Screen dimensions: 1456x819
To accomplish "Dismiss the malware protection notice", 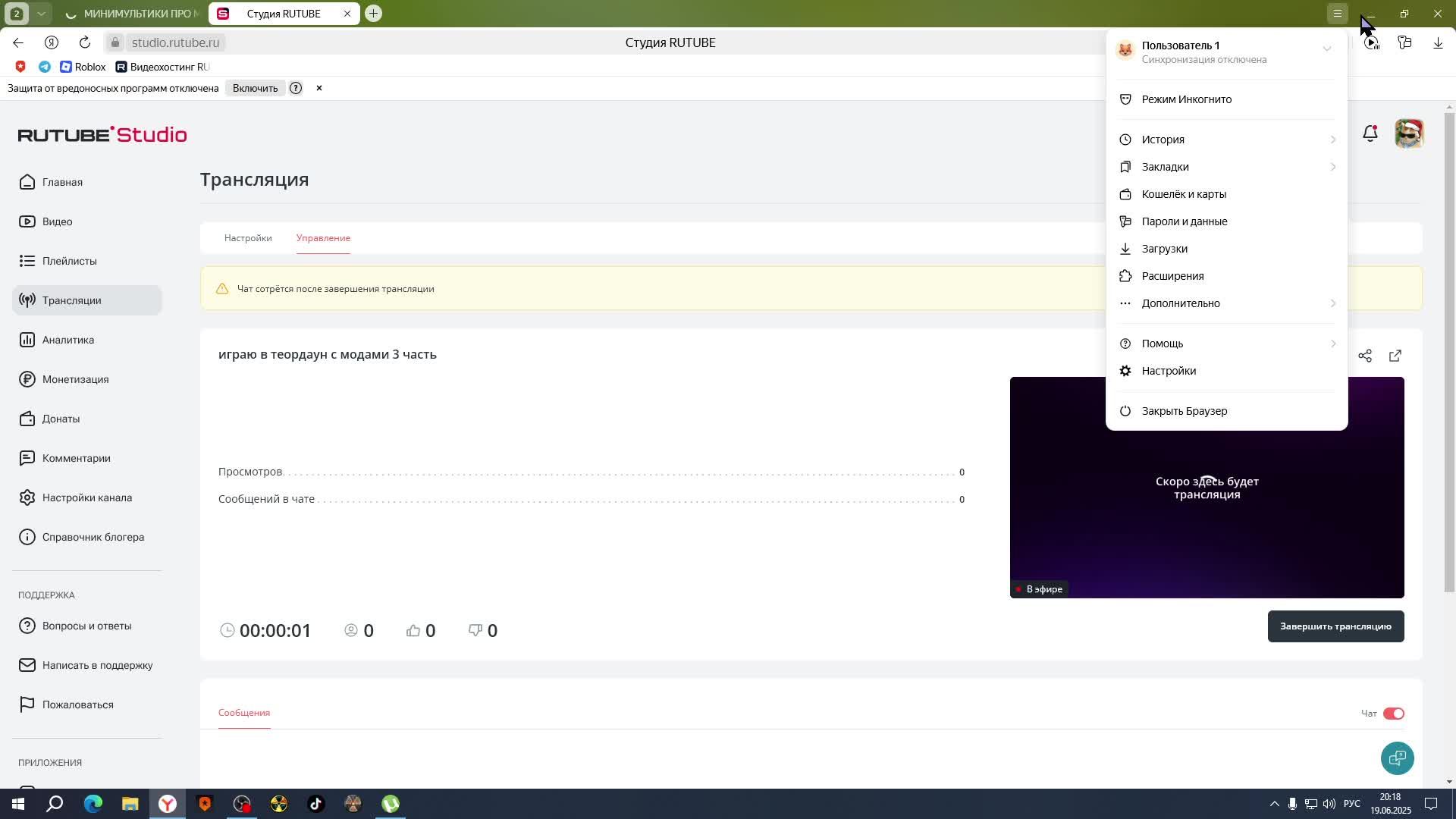I will coord(319,88).
